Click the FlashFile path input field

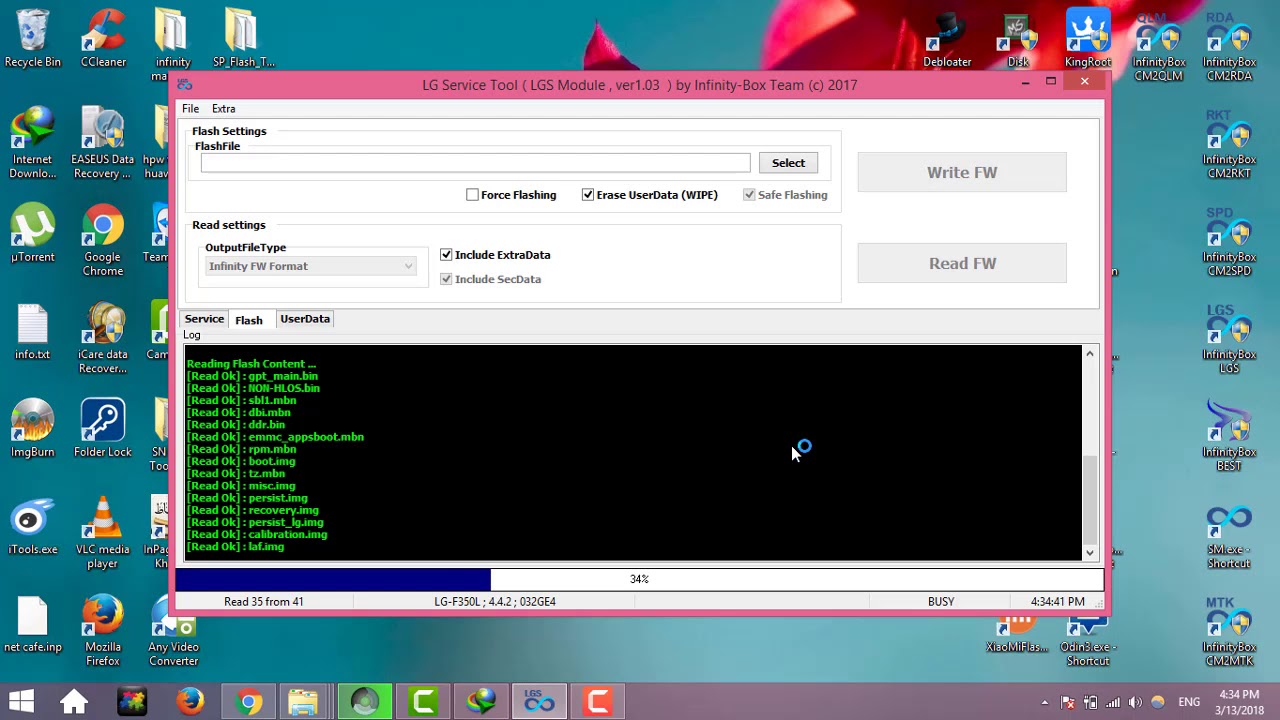tap(475, 163)
